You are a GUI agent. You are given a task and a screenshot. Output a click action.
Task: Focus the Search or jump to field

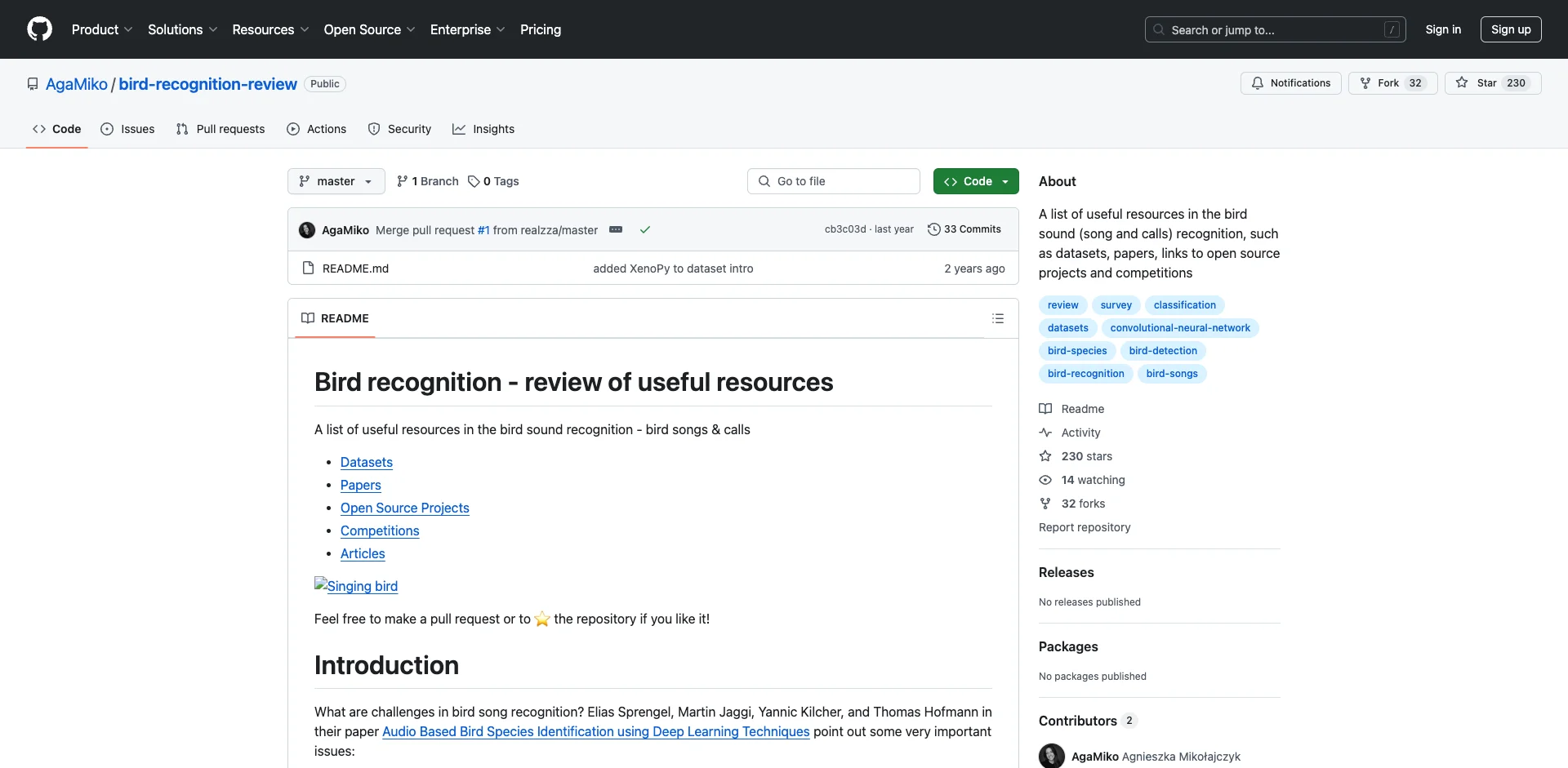[x=1276, y=29]
